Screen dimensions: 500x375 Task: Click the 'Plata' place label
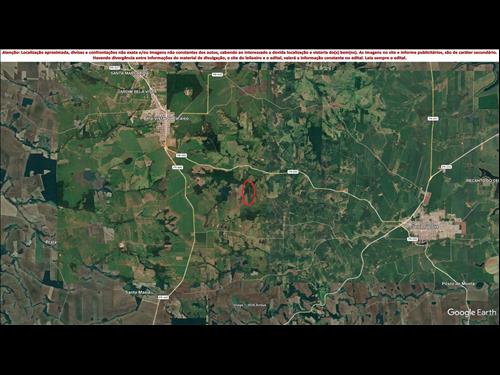[x=50, y=242]
